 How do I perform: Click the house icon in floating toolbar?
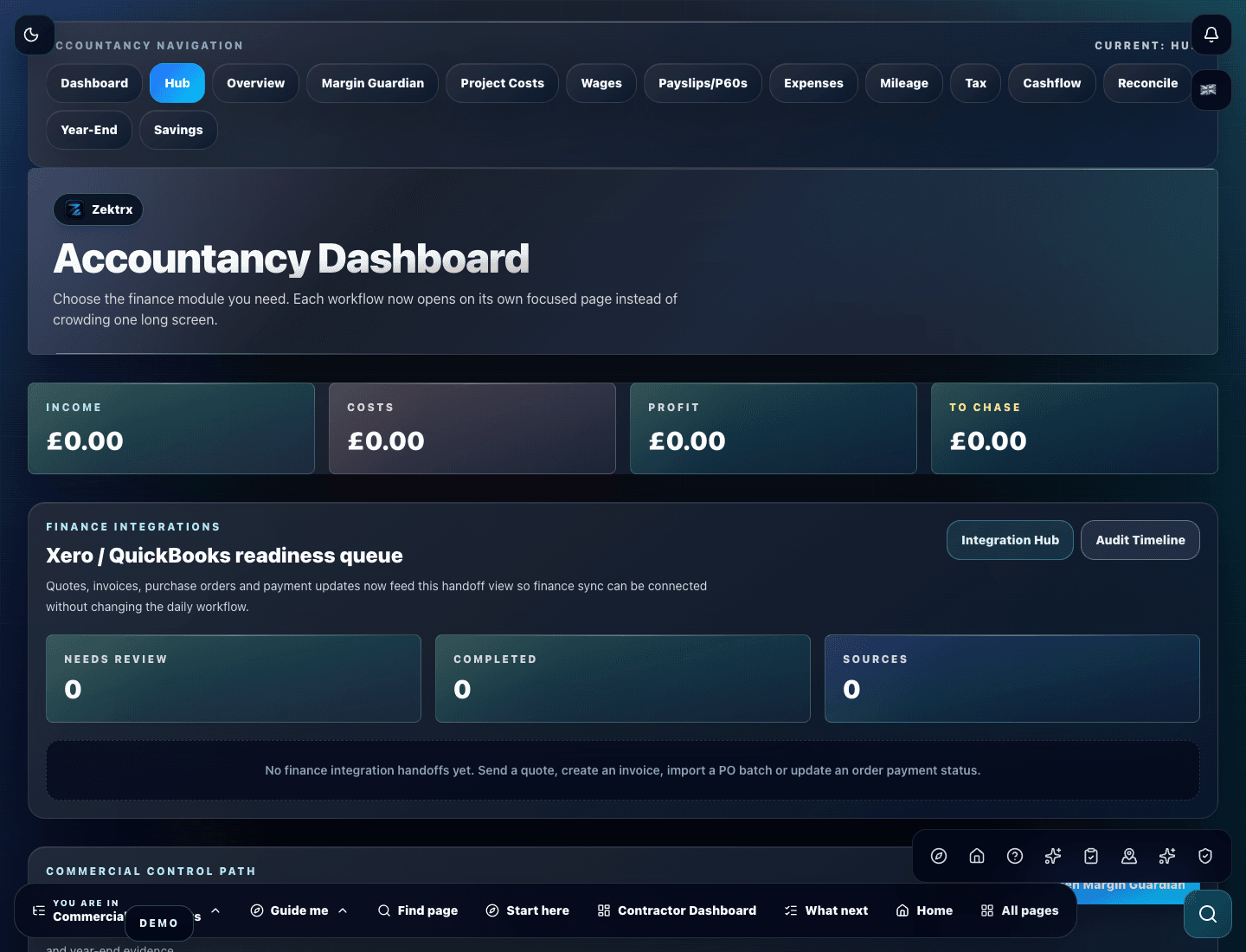coord(977,856)
